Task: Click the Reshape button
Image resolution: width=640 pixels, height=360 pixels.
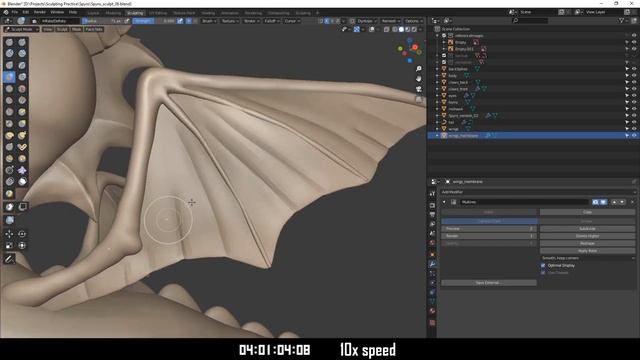Action: [587, 244]
